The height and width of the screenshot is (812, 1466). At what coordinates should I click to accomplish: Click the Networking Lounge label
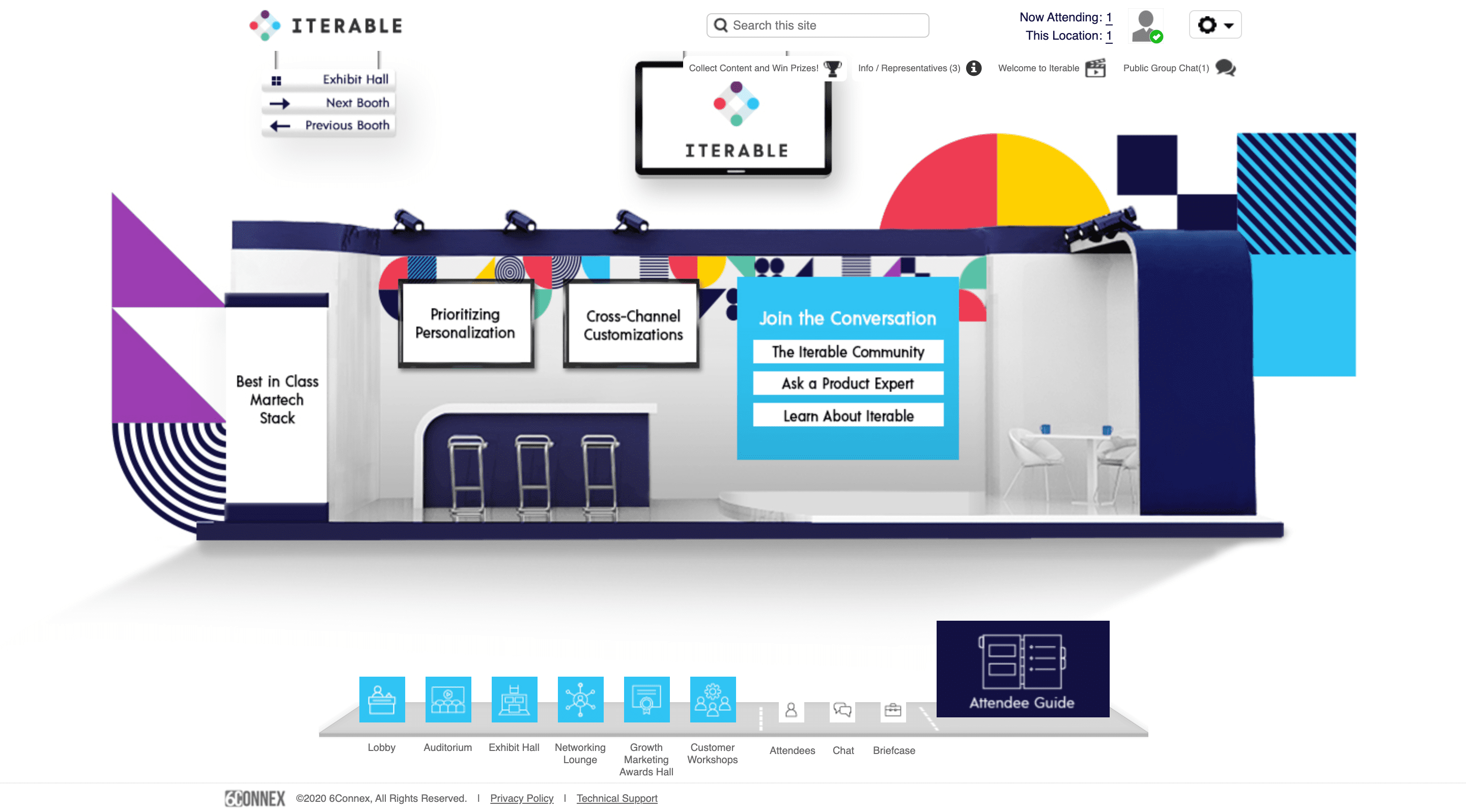click(x=580, y=753)
